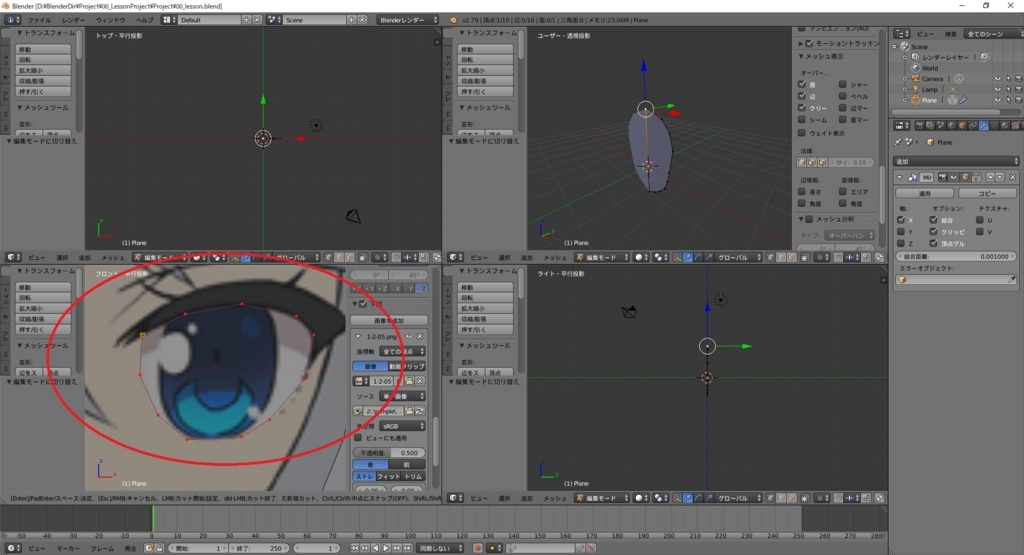1024x555 pixels.
Task: Open the Object cube tab in Properties
Action: 962,125
